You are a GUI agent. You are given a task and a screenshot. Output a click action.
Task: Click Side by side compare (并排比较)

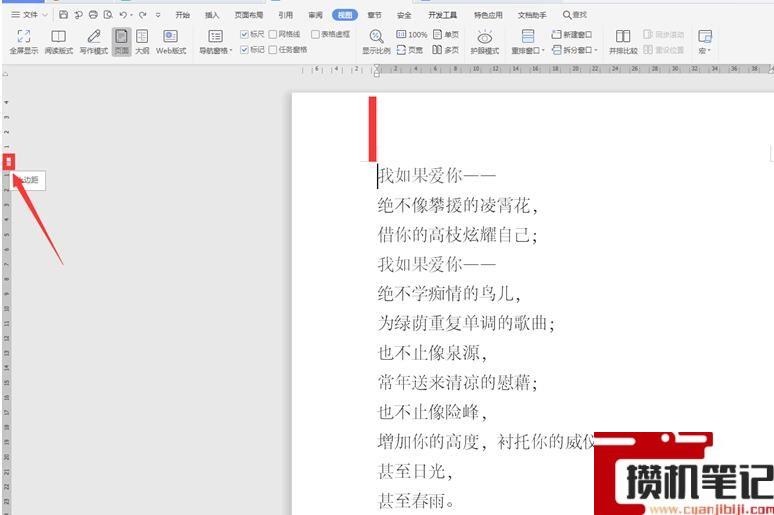[623, 41]
